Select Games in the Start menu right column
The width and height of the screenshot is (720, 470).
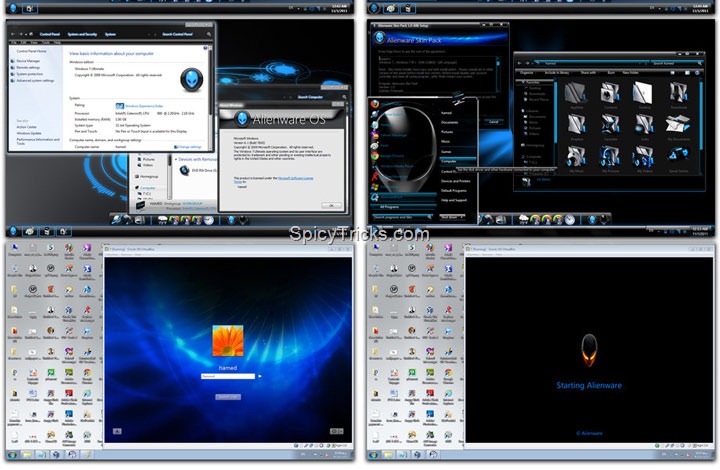tap(446, 151)
